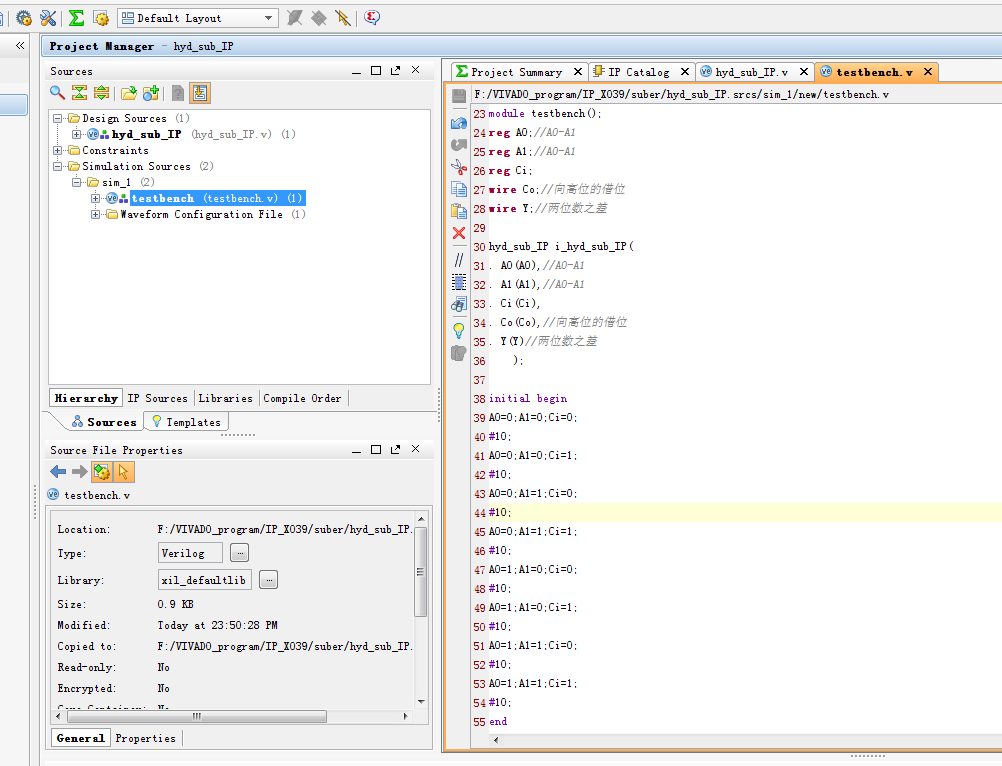Click the browse button next to xil_defaultlib
This screenshot has height=766, width=1002.
pyautogui.click(x=269, y=579)
